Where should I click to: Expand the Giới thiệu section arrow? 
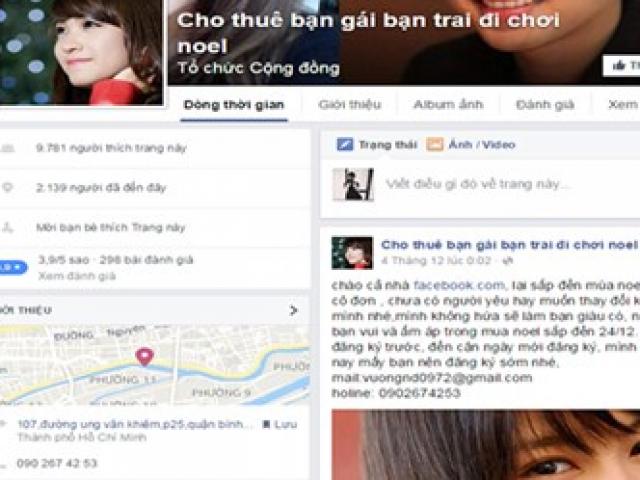293,311
